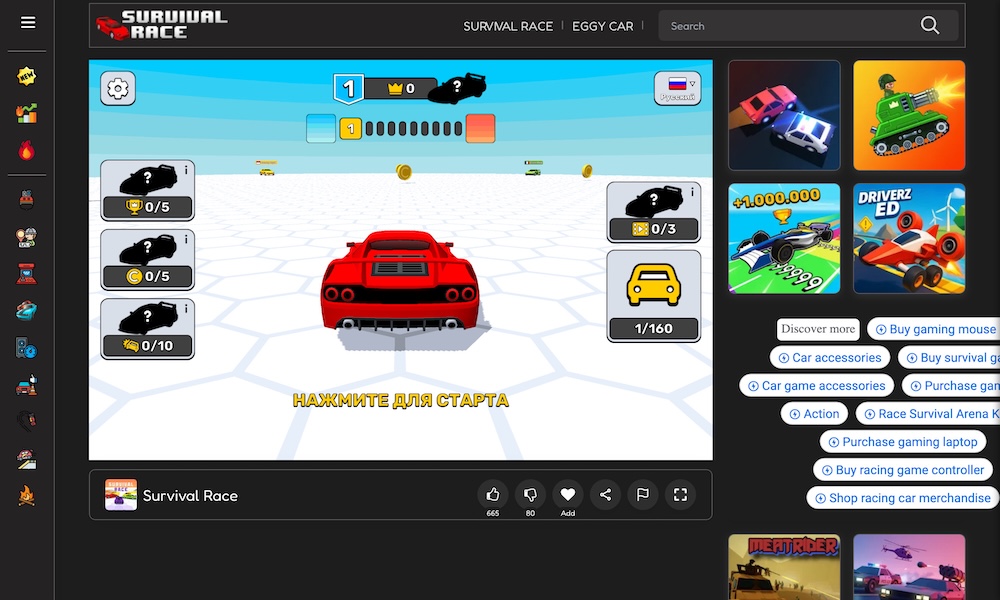Share the Survival Race game
The width and height of the screenshot is (1000, 600).
click(x=605, y=494)
